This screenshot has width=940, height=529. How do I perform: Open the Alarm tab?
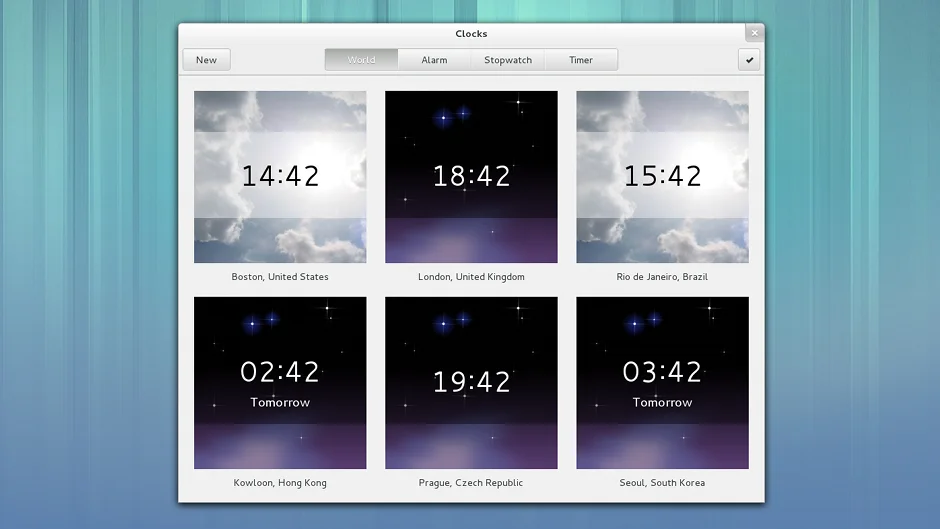[x=434, y=60]
